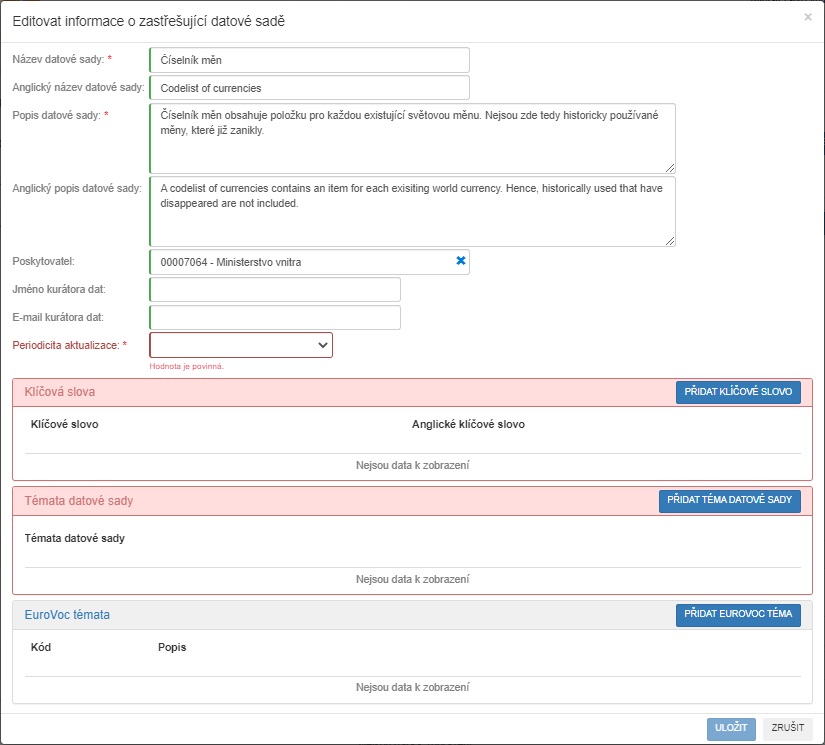Click the Klíčové slovo column header
The height and width of the screenshot is (745, 825).
65,424
